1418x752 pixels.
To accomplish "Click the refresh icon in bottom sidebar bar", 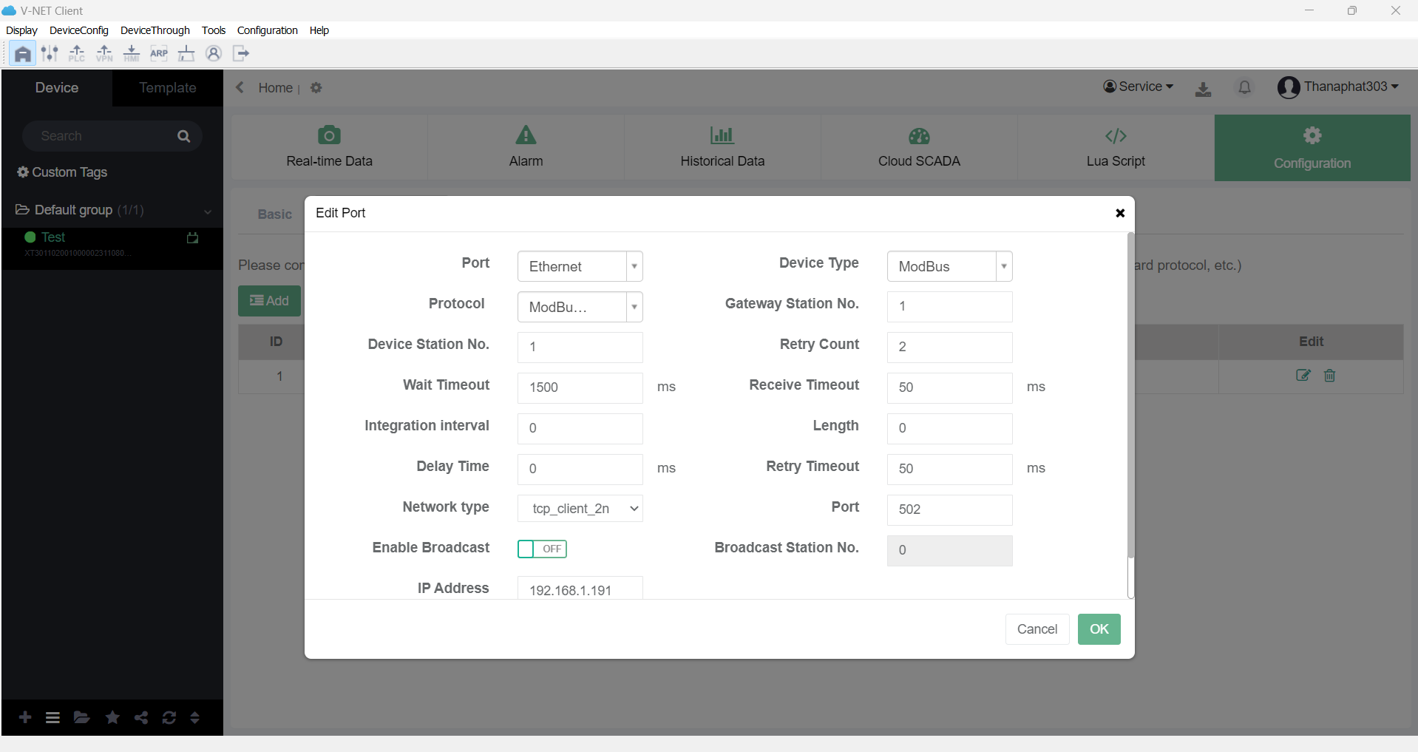I will click(169, 718).
